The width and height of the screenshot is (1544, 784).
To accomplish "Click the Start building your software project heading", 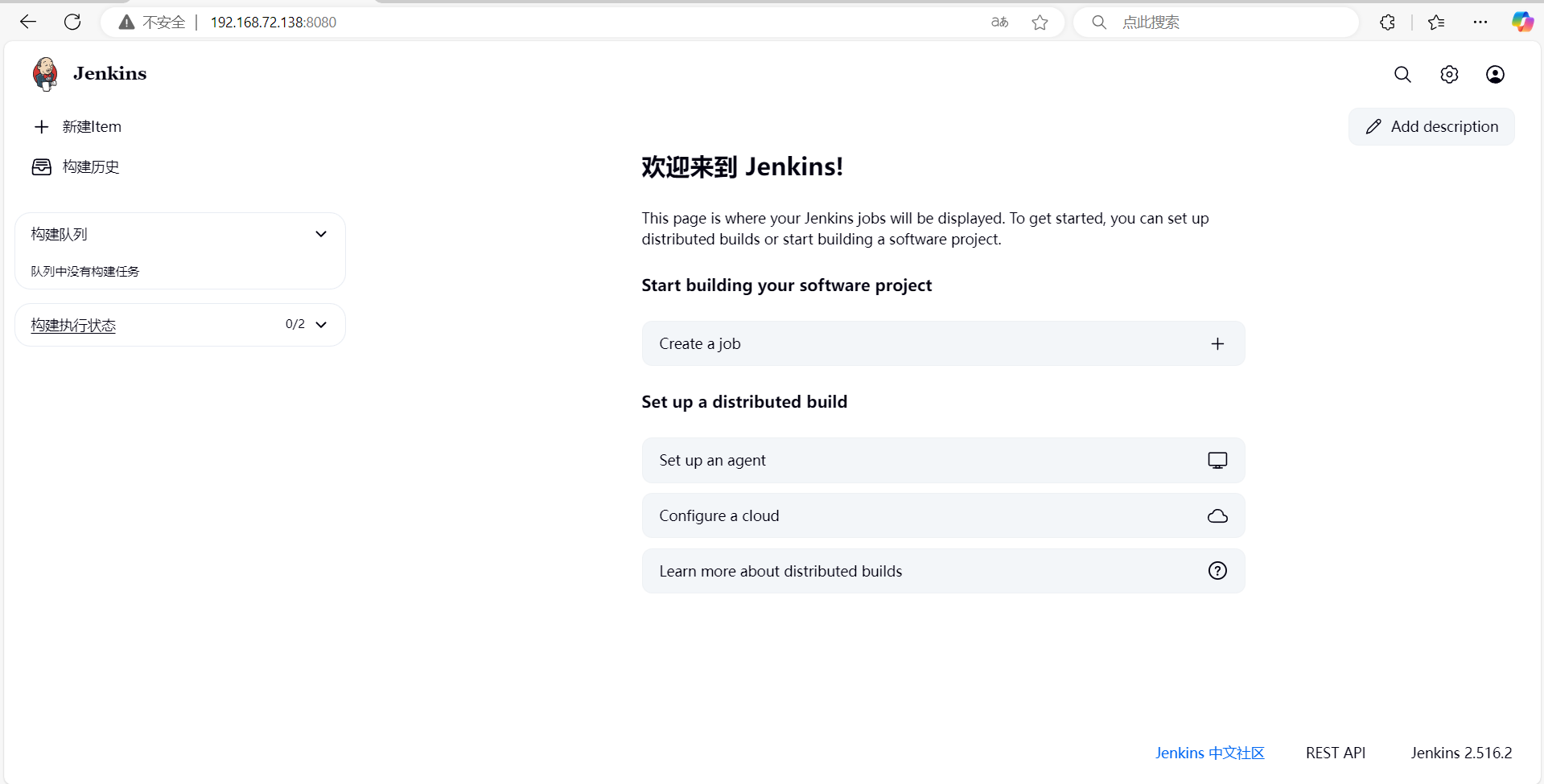I will point(786,285).
